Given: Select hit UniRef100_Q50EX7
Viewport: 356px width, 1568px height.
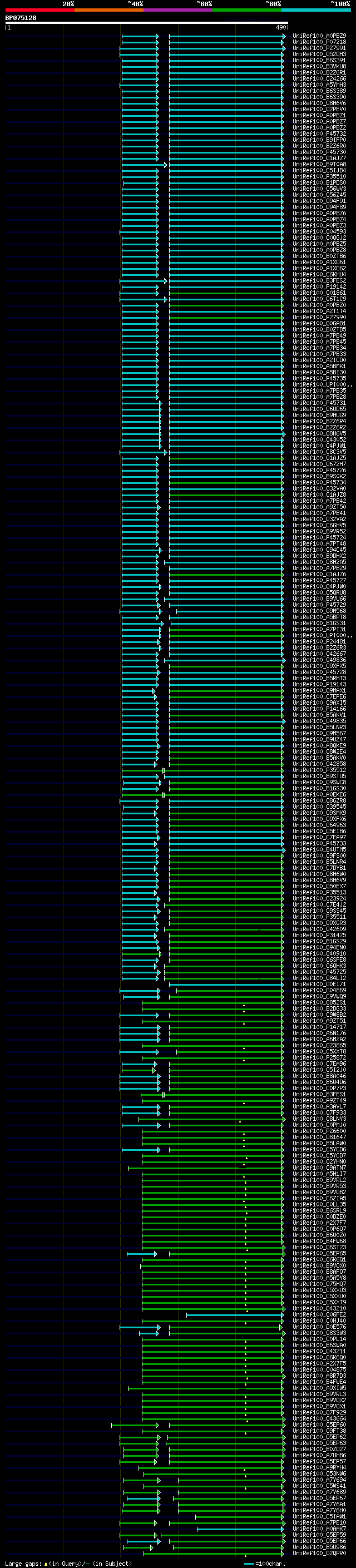Looking at the screenshot, I should [319, 886].
